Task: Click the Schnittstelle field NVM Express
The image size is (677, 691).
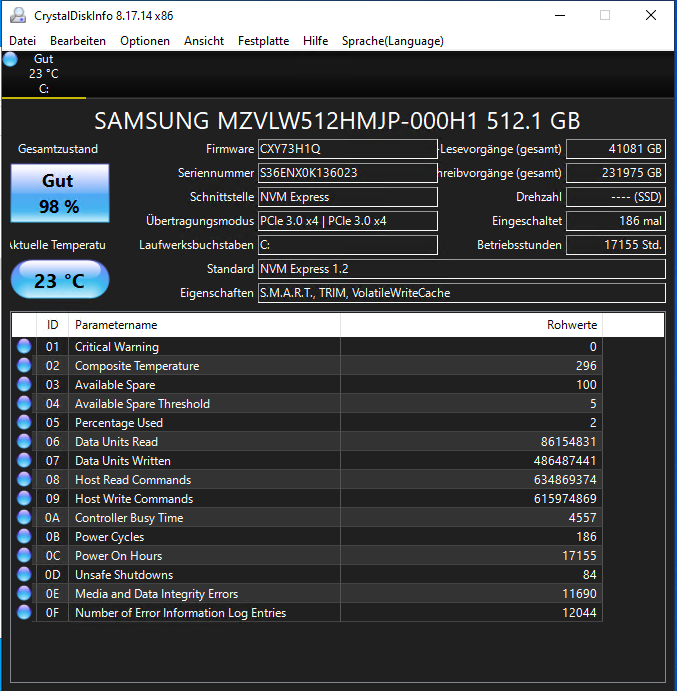Action: pyautogui.click(x=347, y=197)
